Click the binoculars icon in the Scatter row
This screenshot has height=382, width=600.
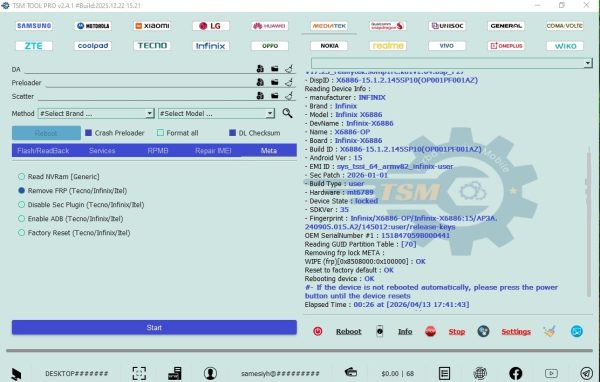coord(260,96)
